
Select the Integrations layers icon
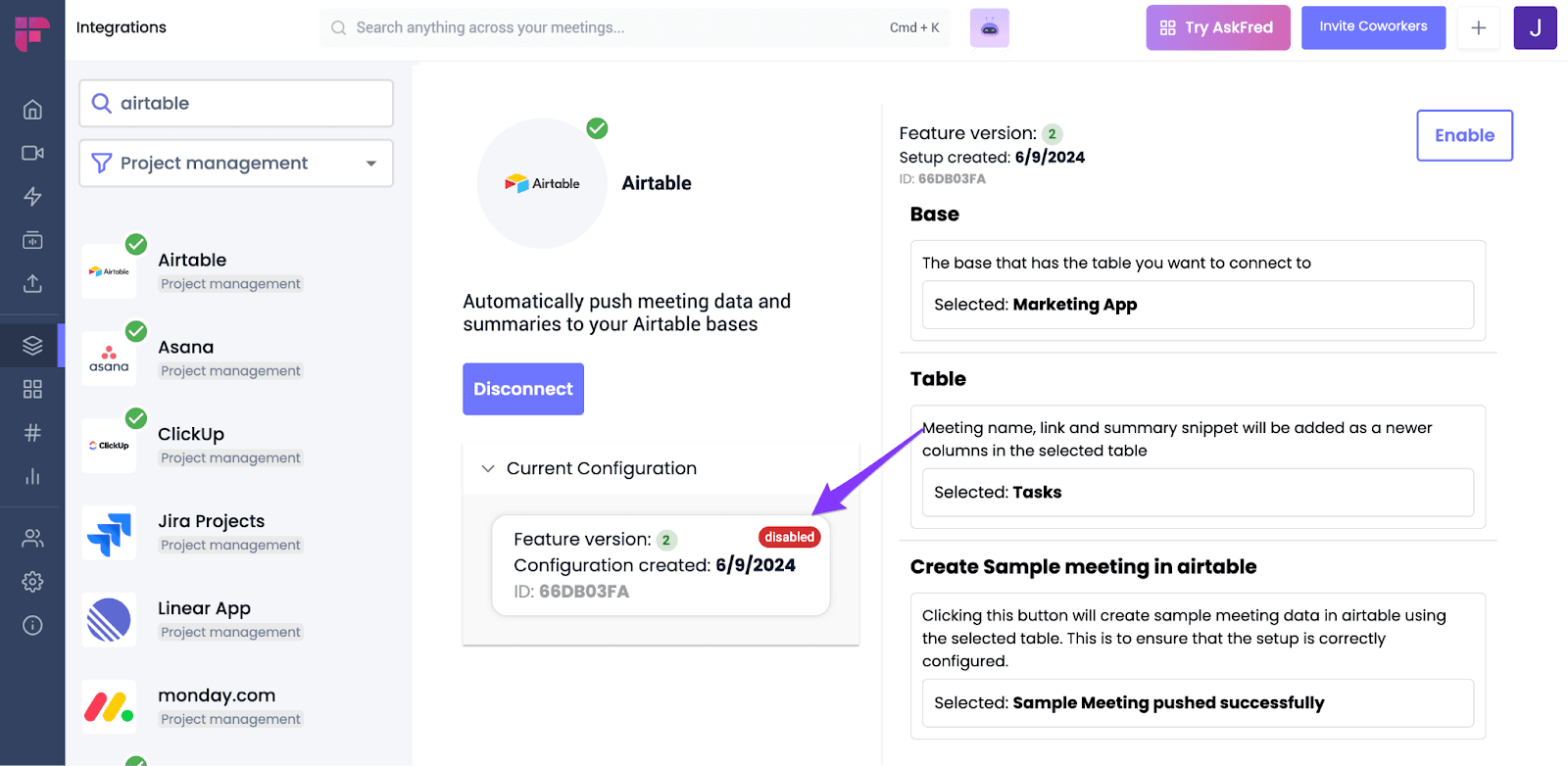tap(32, 346)
